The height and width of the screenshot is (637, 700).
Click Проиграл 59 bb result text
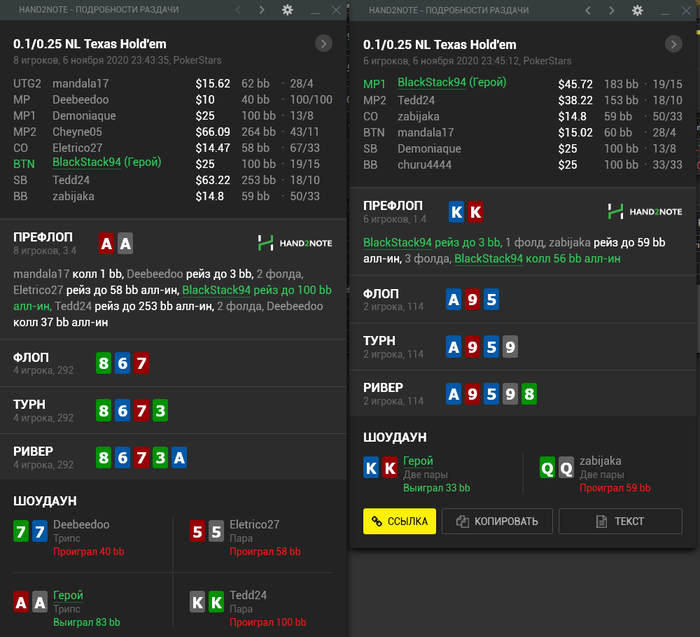coord(615,488)
